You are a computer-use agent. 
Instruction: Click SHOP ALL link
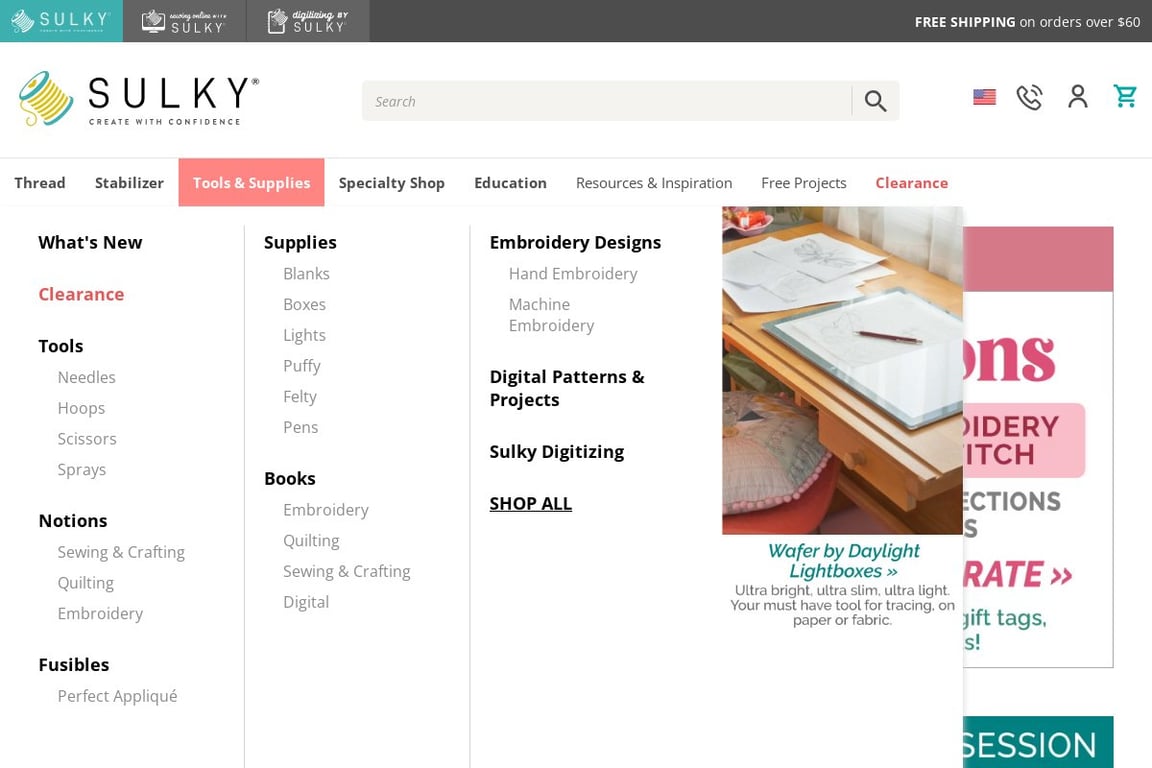[x=530, y=503]
